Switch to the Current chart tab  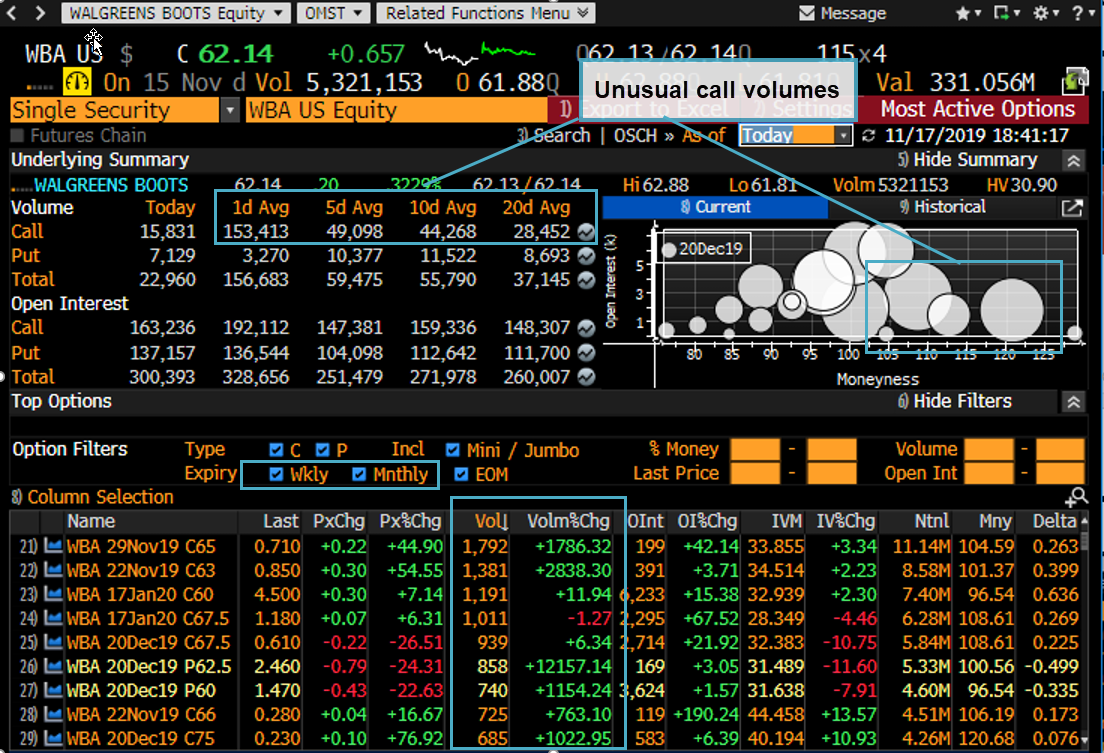click(x=715, y=207)
